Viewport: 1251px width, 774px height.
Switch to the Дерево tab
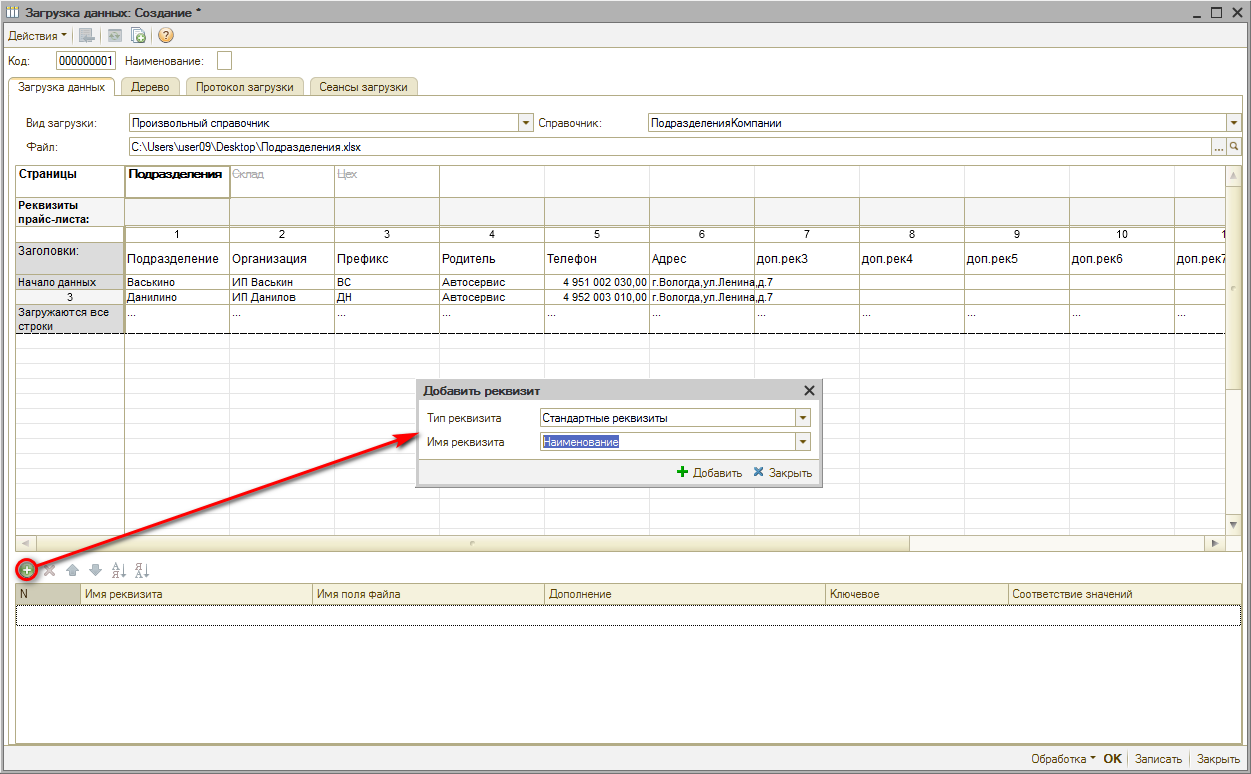click(x=150, y=87)
